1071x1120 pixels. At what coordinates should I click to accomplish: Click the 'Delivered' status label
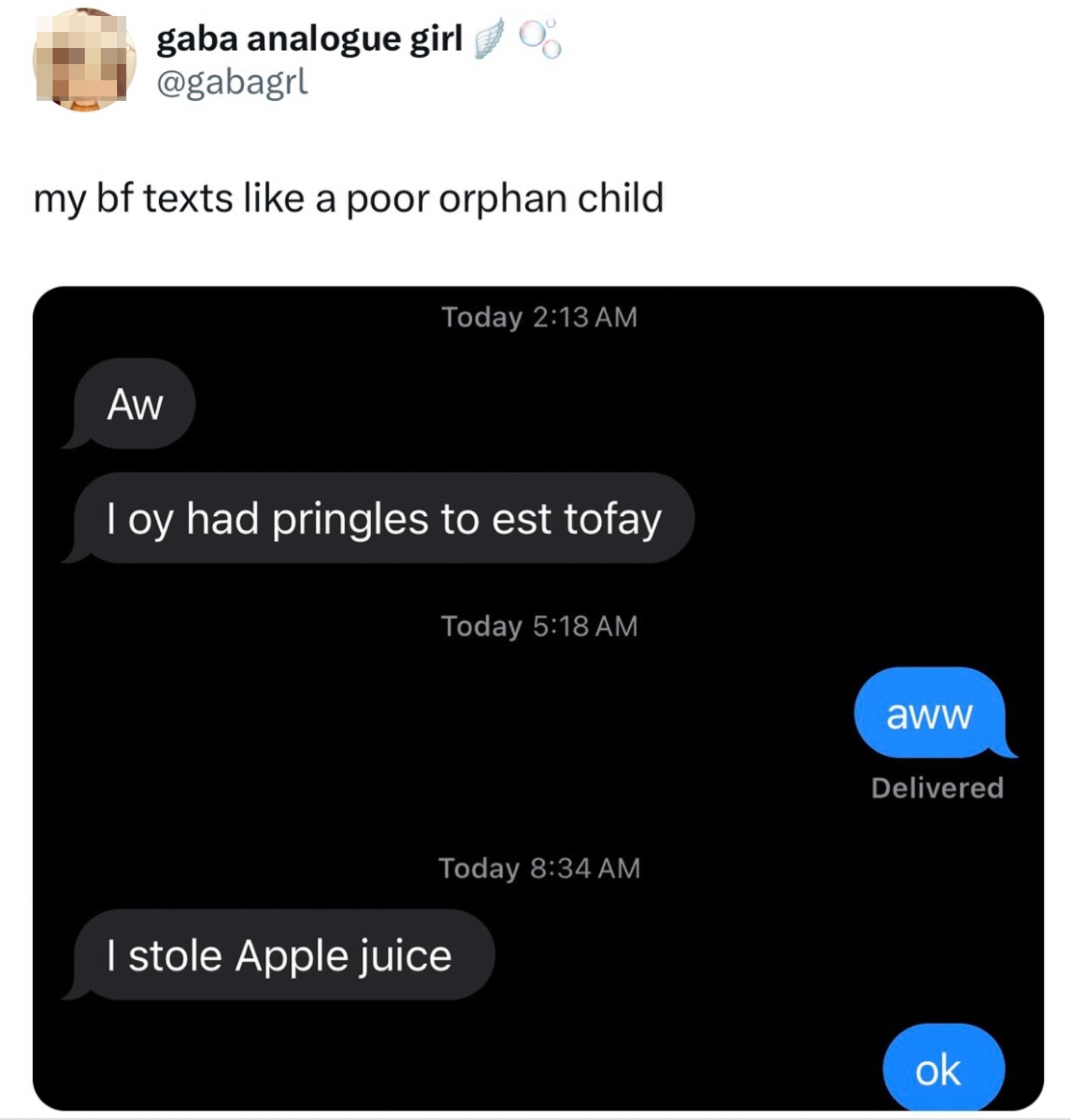tap(937, 787)
